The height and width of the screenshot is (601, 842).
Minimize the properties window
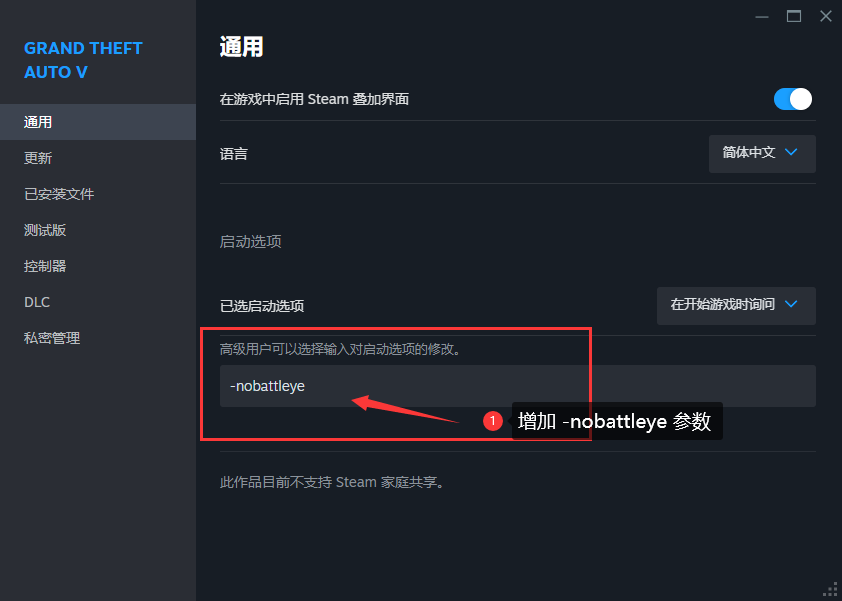pyautogui.click(x=761, y=17)
